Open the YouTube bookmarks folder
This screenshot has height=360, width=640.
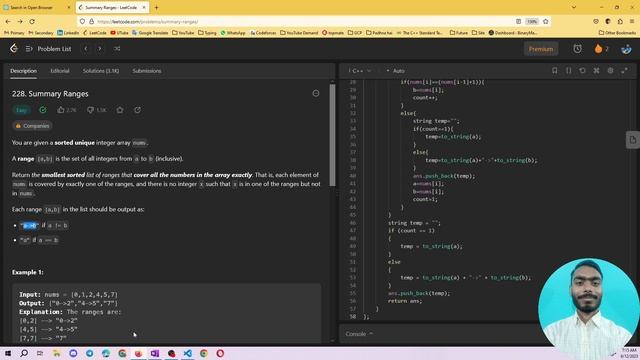click(183, 33)
